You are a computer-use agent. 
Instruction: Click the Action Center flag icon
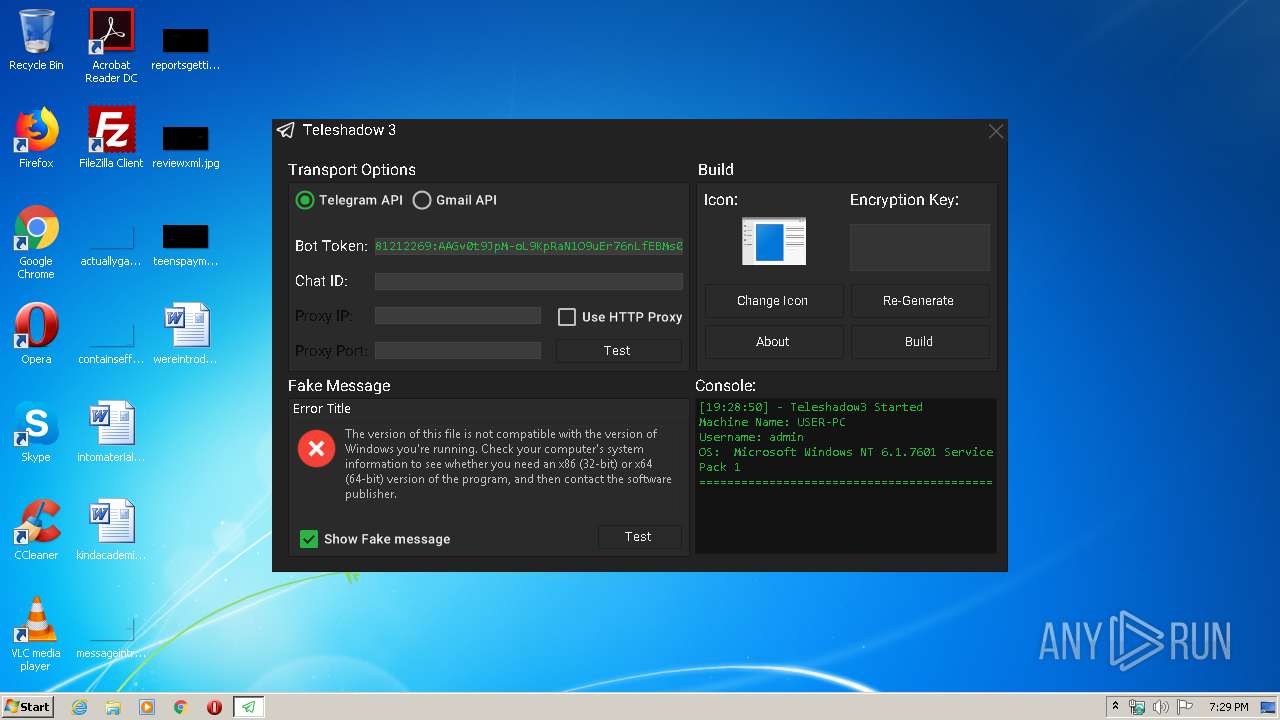pyautogui.click(x=1185, y=707)
